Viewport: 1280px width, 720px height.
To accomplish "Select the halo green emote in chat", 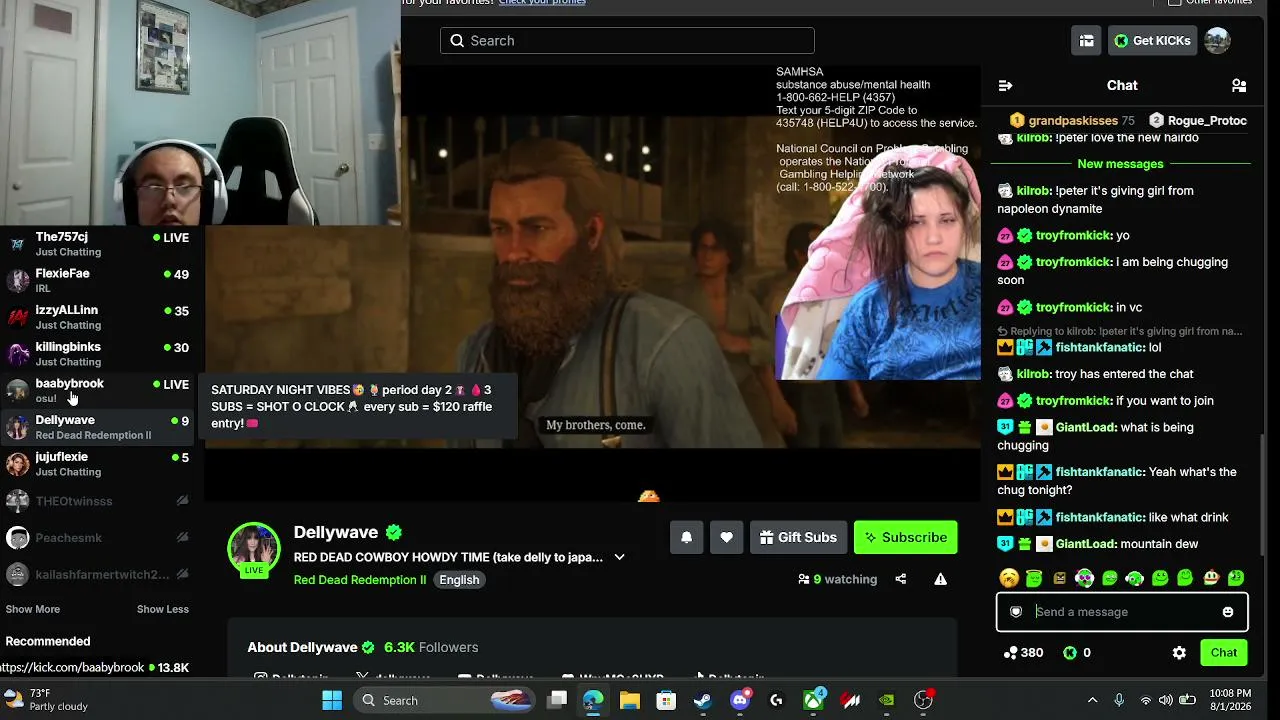I will pyautogui.click(x=1034, y=578).
